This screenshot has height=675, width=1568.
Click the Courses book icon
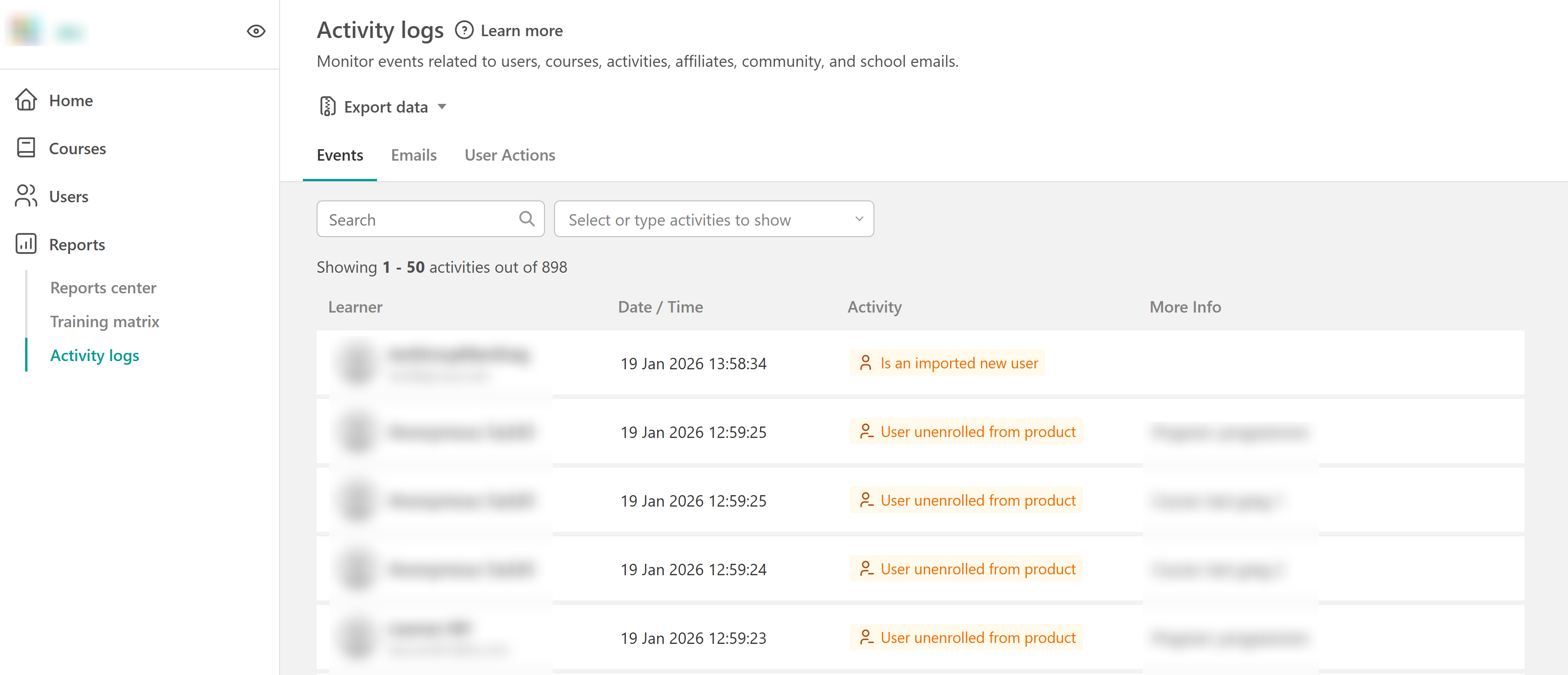[x=26, y=148]
